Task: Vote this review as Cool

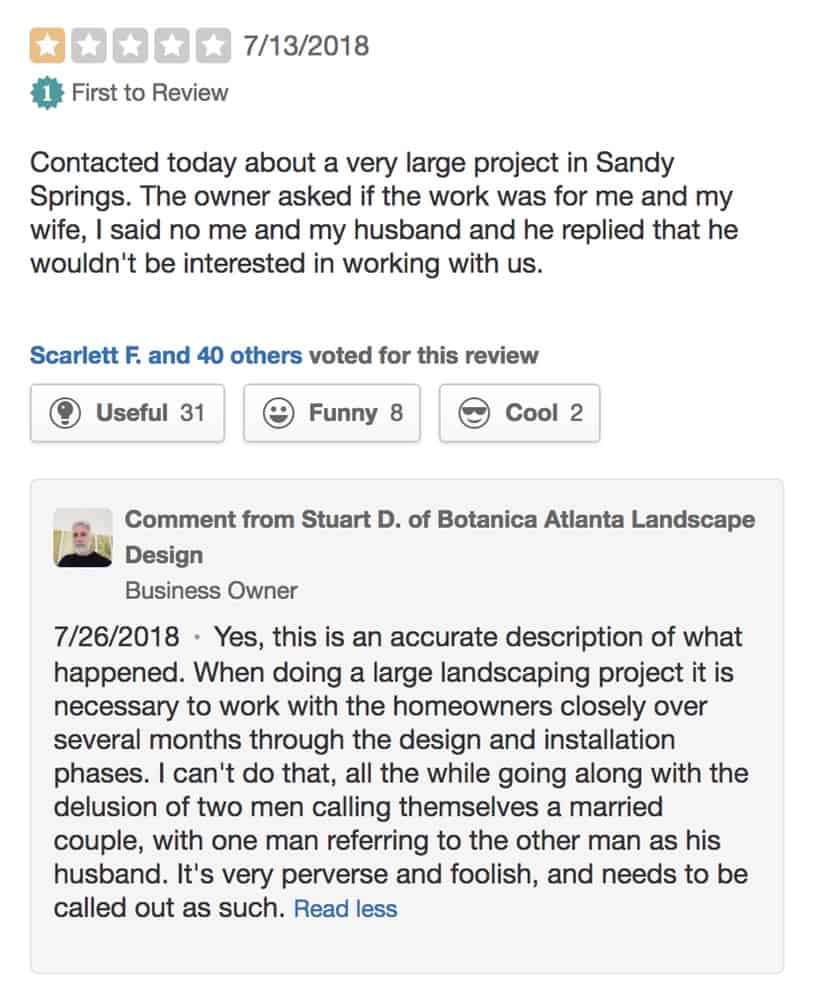Action: 520,413
